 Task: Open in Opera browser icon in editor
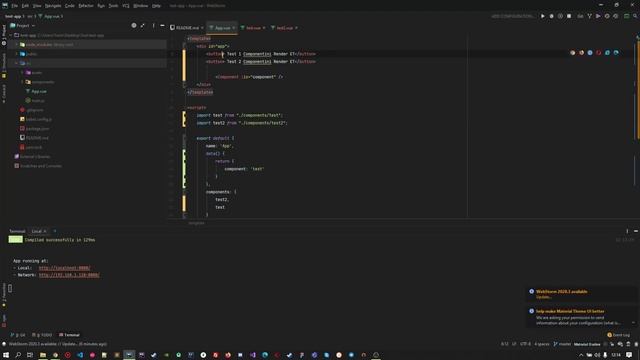coord(598,53)
